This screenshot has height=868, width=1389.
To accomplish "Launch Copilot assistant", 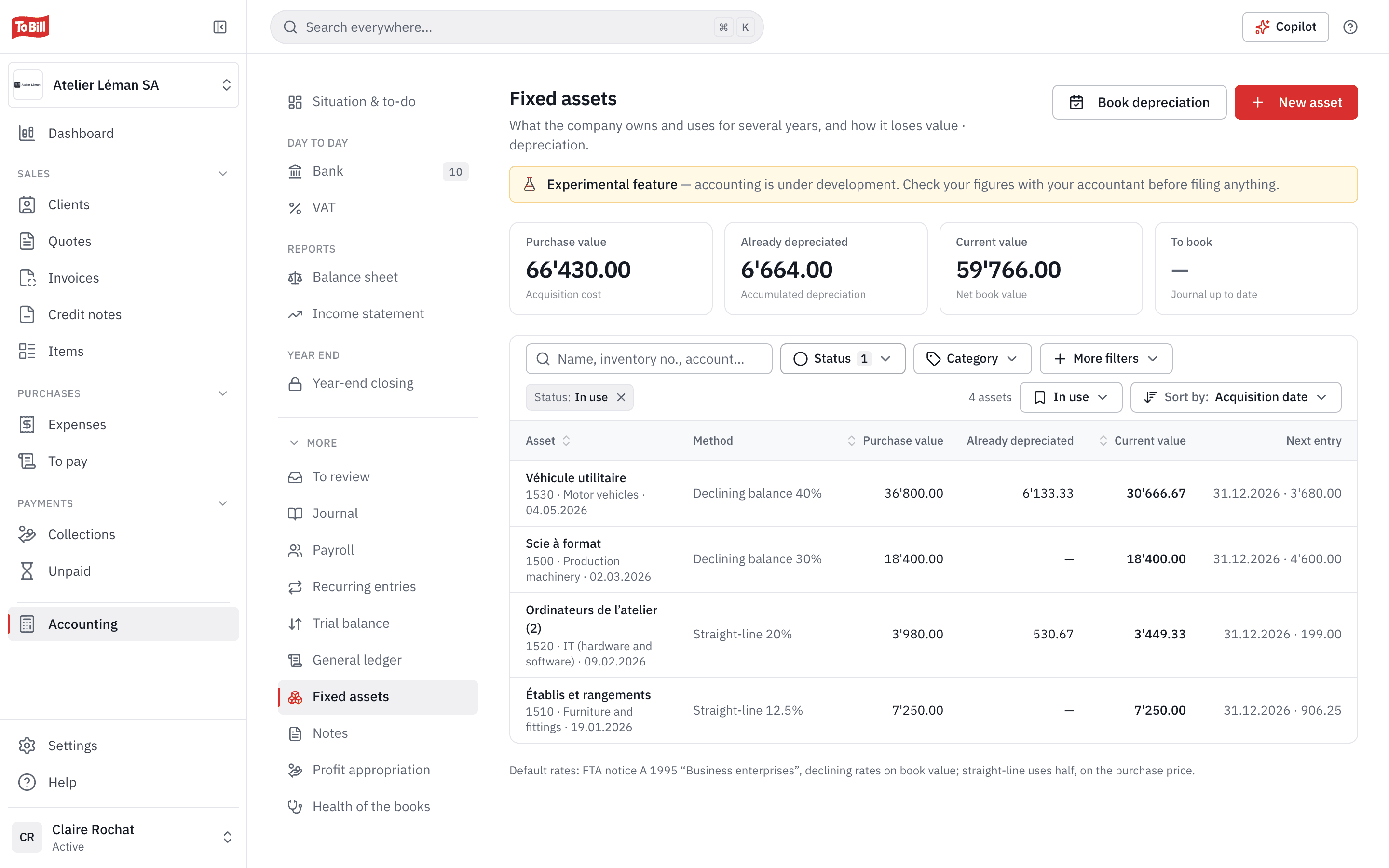I will pyautogui.click(x=1285, y=27).
